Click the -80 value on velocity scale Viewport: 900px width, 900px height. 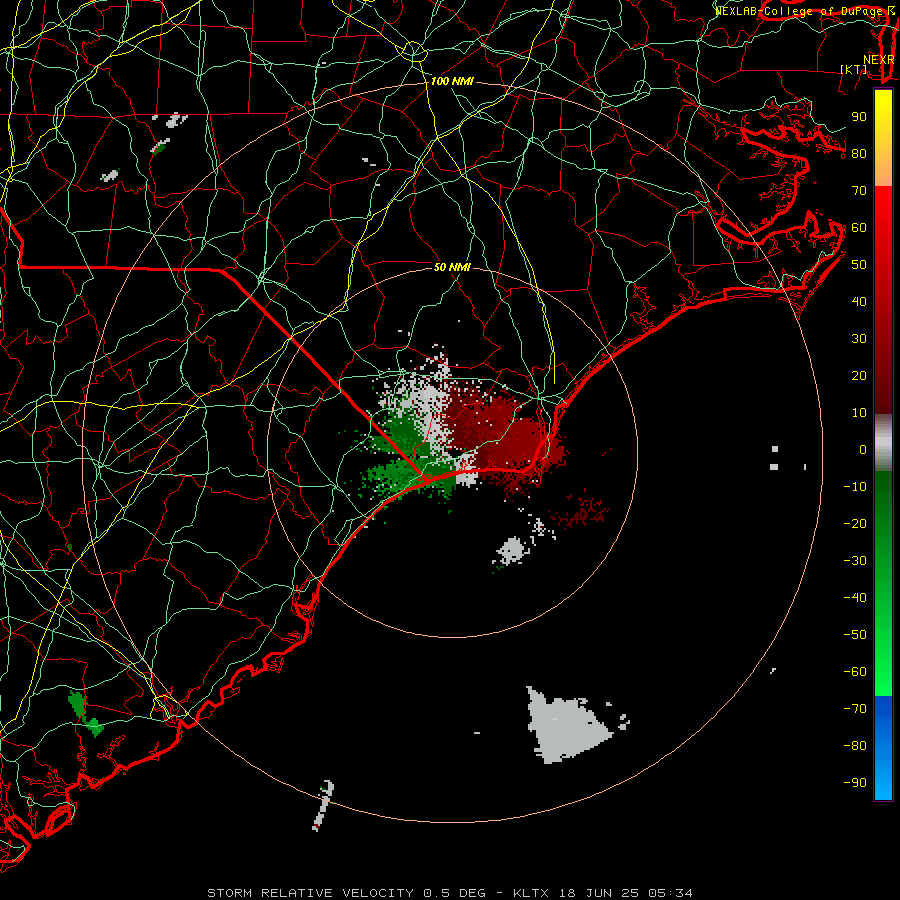(x=855, y=746)
